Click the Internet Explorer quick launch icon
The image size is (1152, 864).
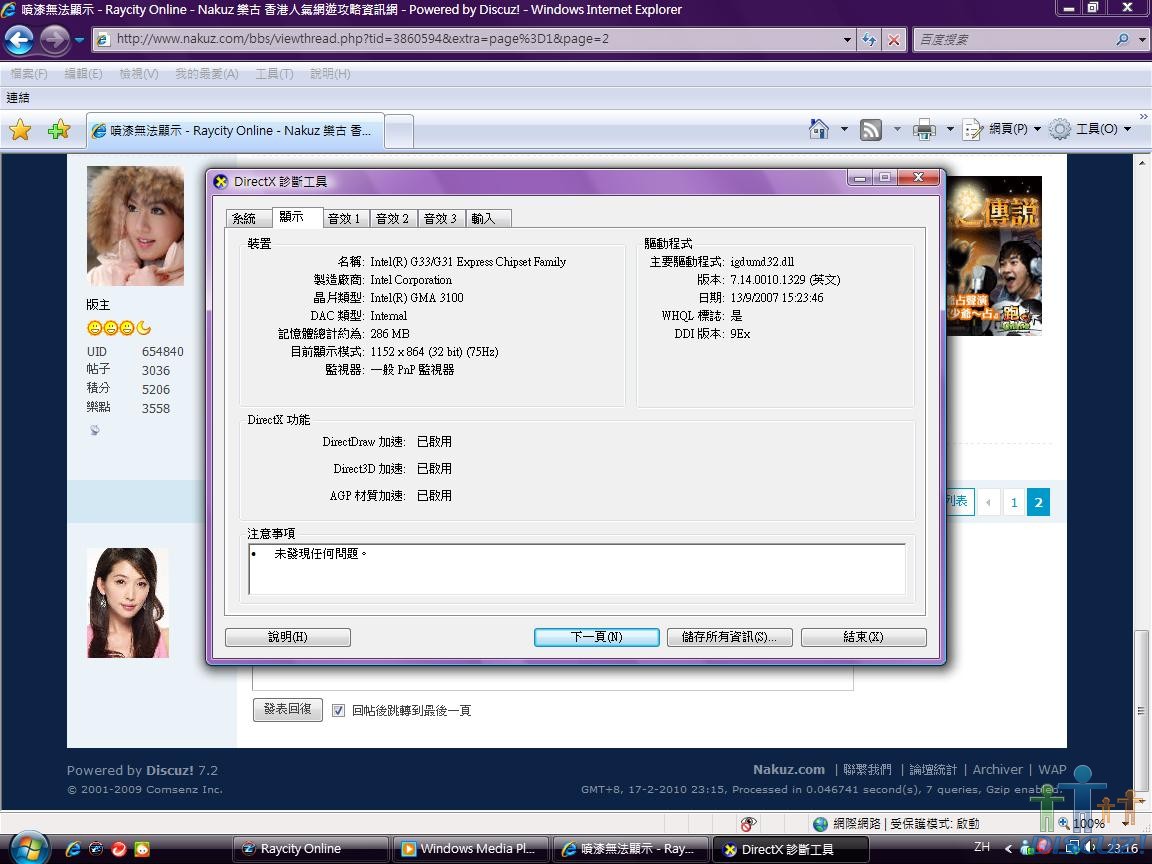pyautogui.click(x=73, y=849)
